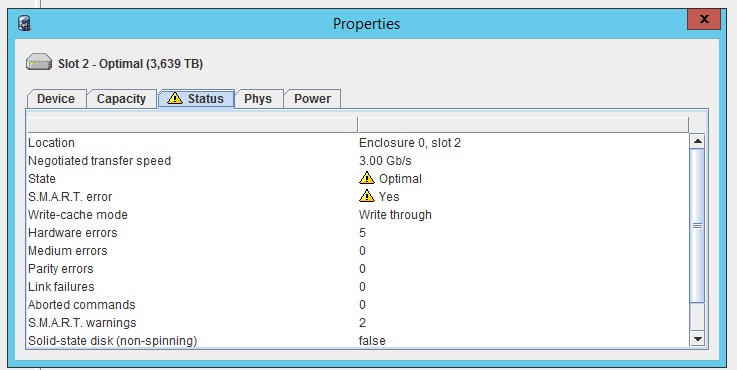Select the 'Hardware errors' label
The width and height of the screenshot is (737, 370).
[x=72, y=233]
